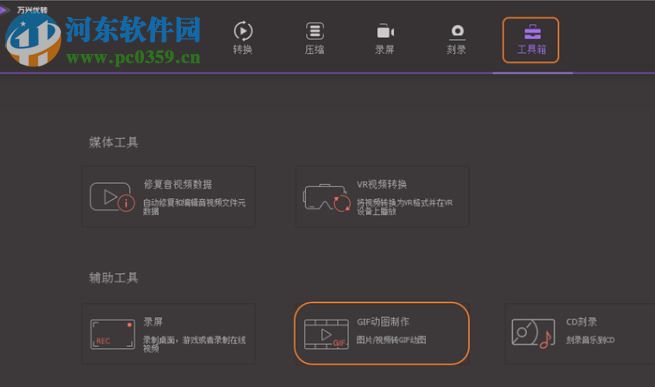Select the 工具箱 (Toolbox) tab
This screenshot has height=387, width=655.
[x=531, y=39]
